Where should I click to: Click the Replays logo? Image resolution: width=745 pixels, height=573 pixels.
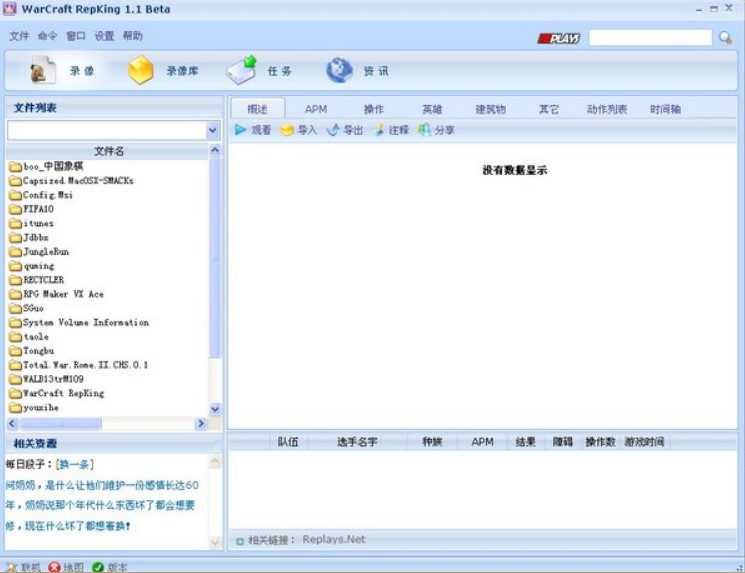[559, 38]
